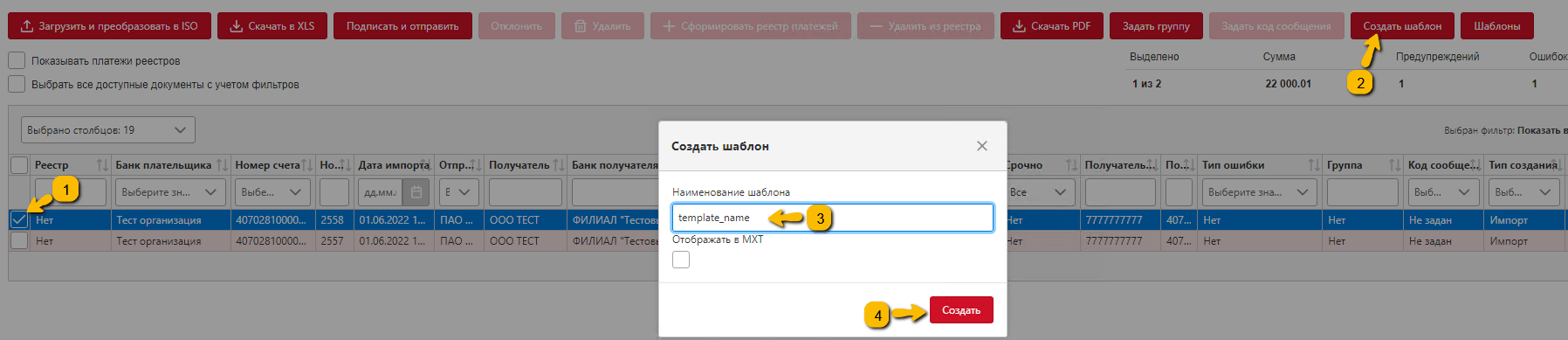Open the Тип ошибки filter dropdown
This screenshot has height=340, width=1568.
click(x=1260, y=192)
